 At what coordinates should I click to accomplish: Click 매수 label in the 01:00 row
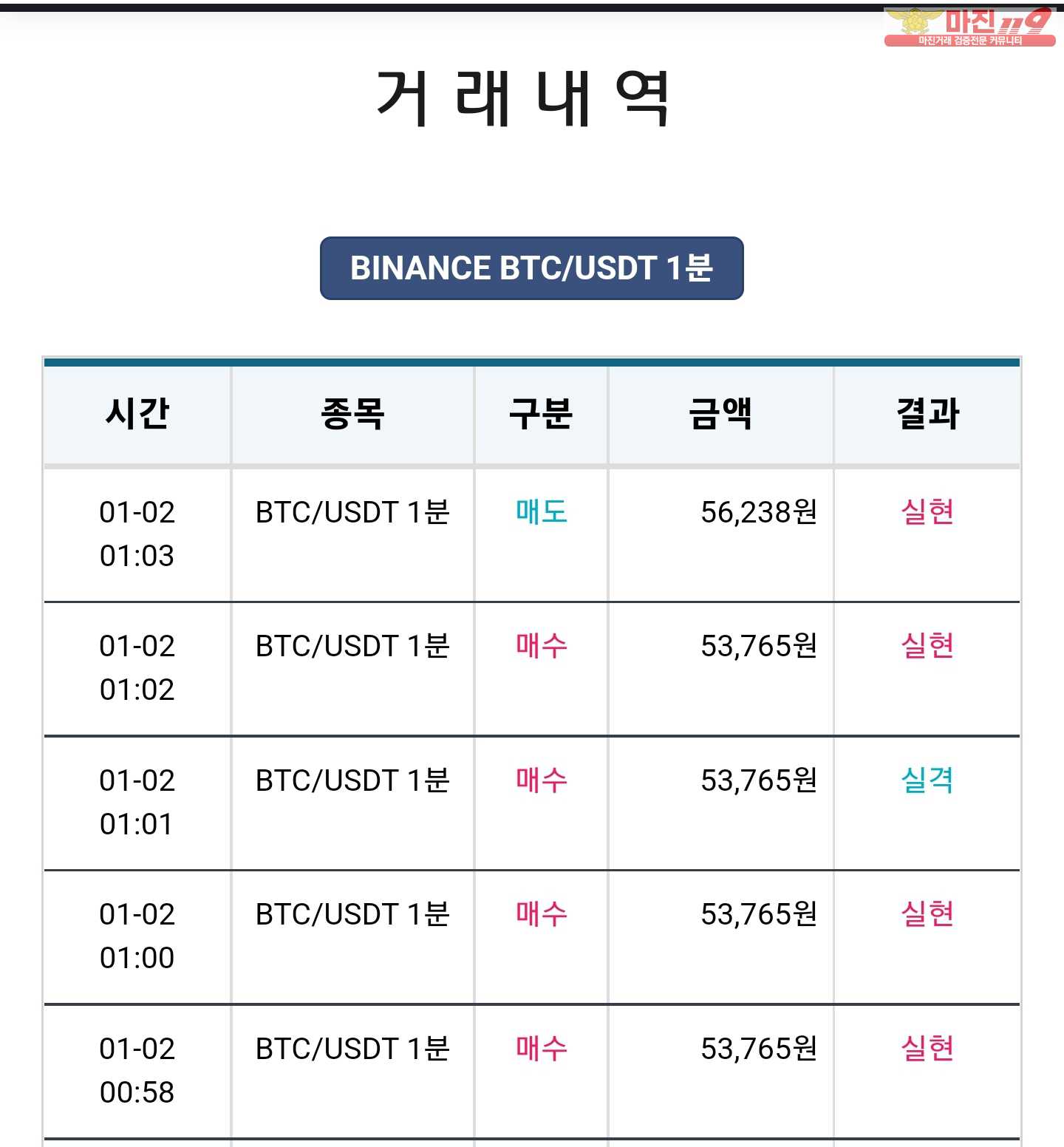pos(541,914)
